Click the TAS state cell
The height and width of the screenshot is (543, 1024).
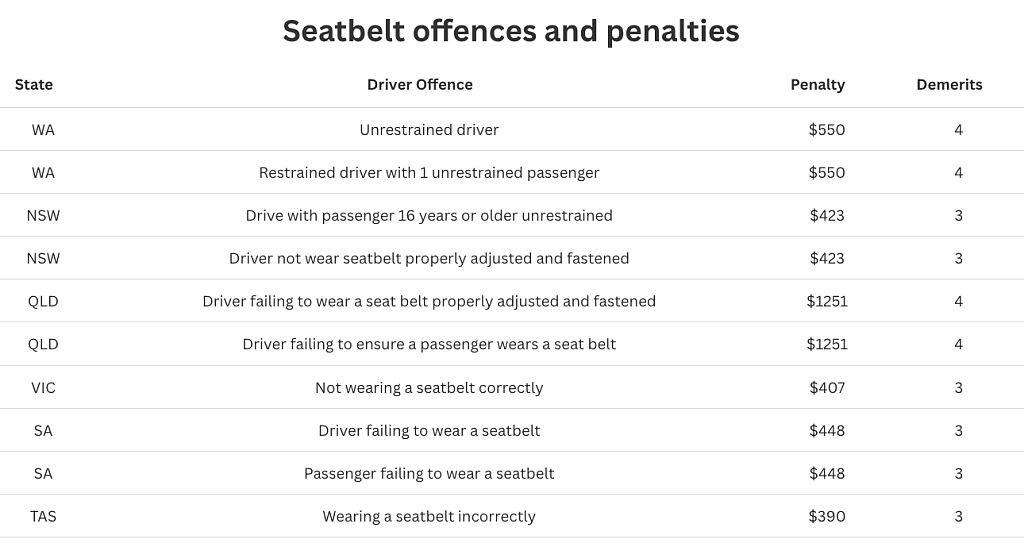click(x=43, y=517)
